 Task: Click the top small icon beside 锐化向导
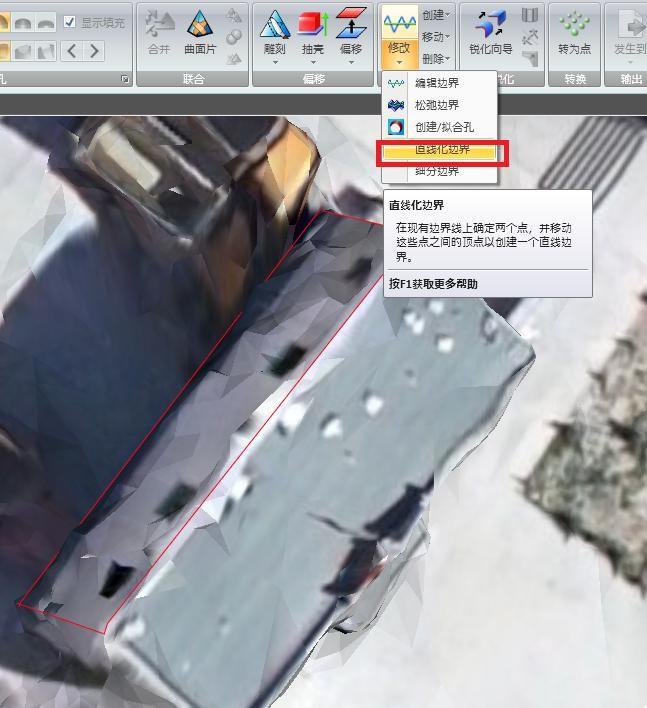530,15
